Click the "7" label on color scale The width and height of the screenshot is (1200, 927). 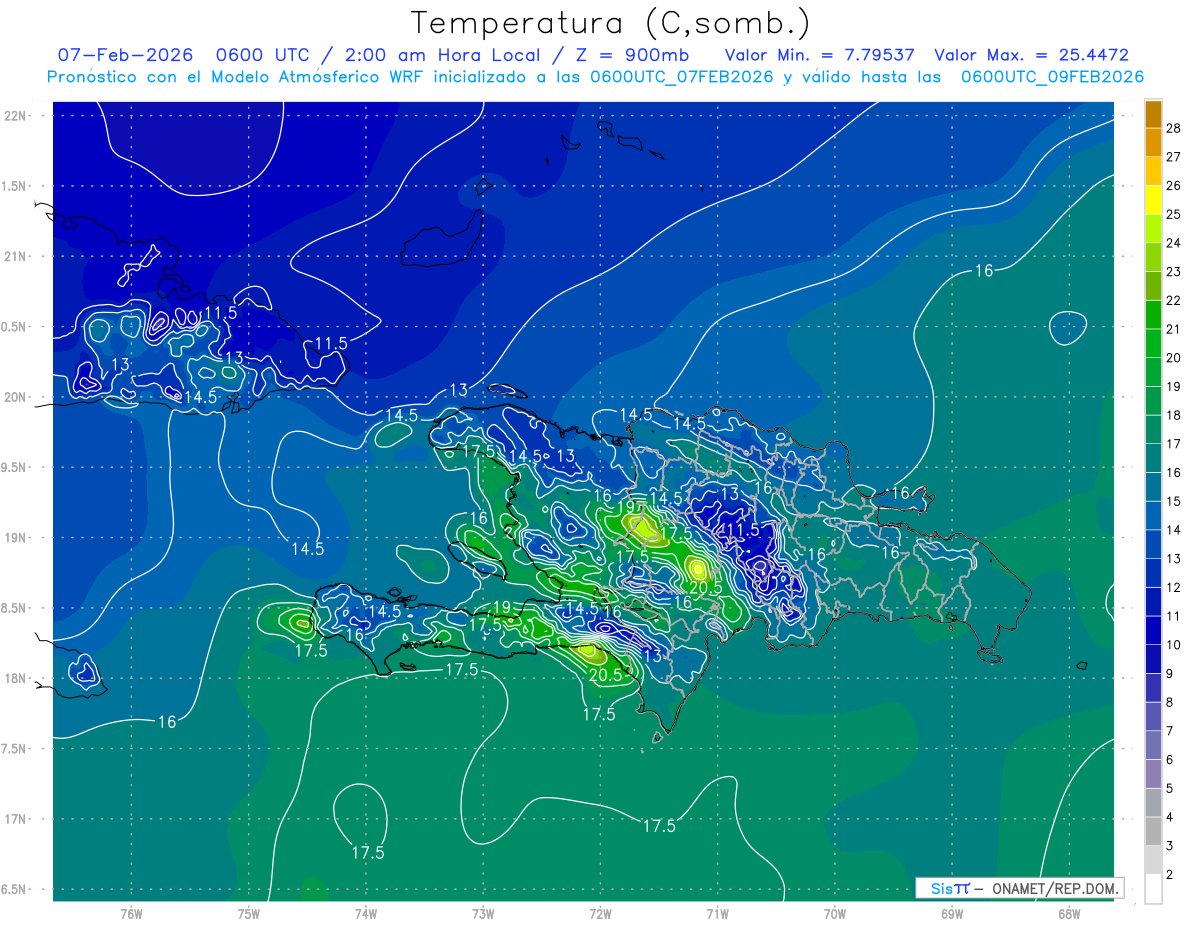(1170, 731)
